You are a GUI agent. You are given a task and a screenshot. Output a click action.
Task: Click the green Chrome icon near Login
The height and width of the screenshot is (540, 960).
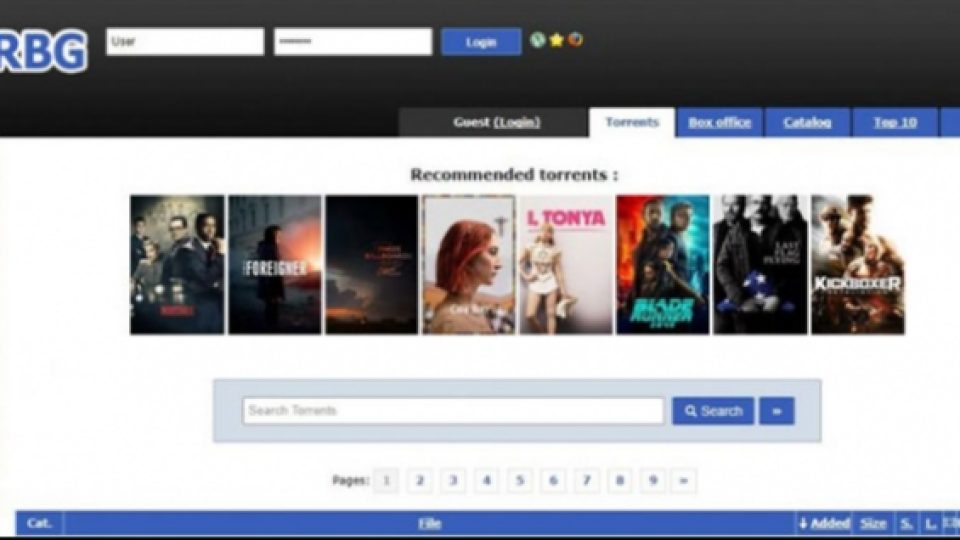(538, 40)
